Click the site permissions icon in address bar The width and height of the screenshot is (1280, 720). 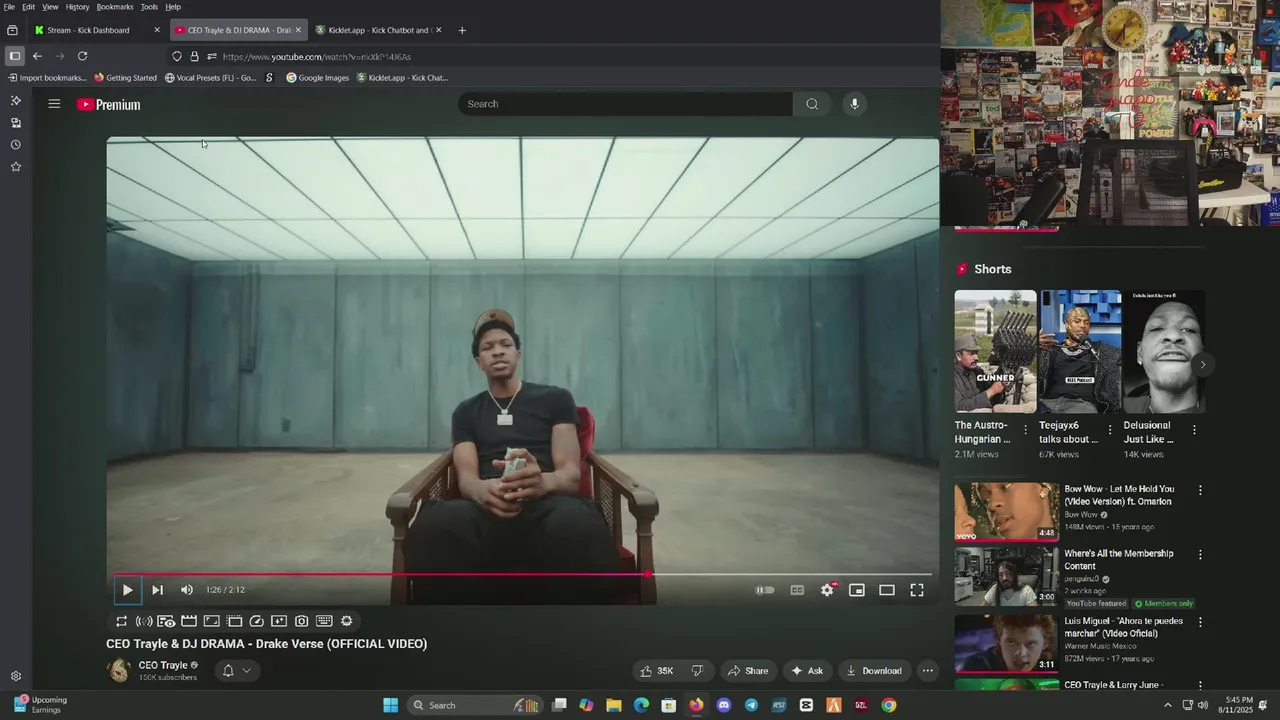[211, 57]
